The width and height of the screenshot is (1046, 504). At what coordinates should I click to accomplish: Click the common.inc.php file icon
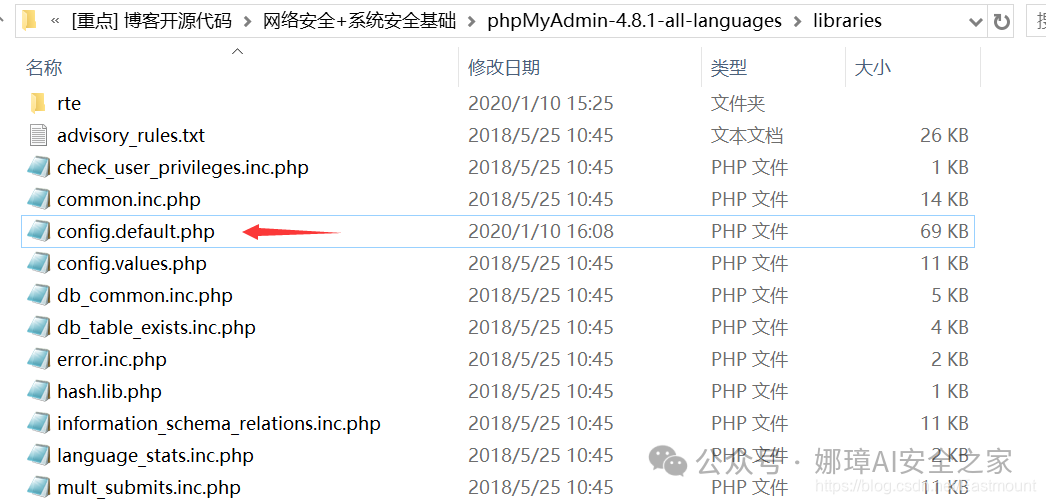39,199
